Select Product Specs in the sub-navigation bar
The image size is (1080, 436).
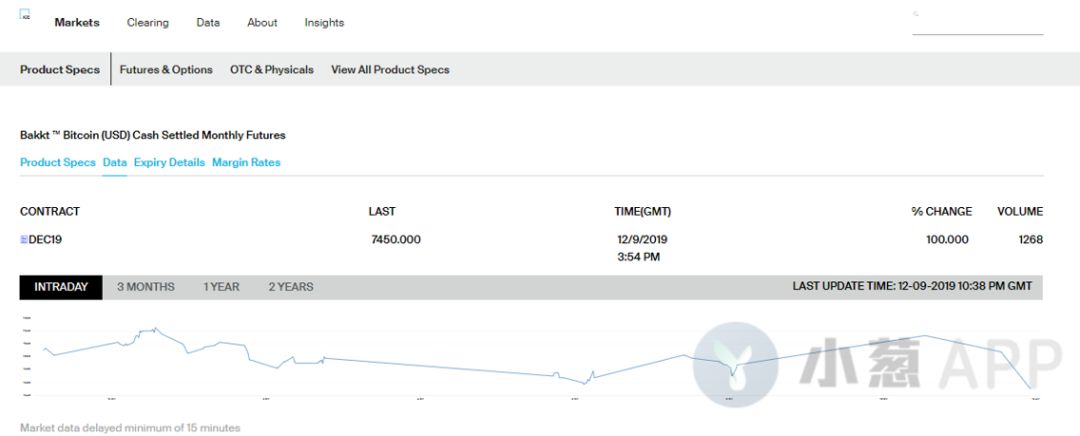point(60,70)
